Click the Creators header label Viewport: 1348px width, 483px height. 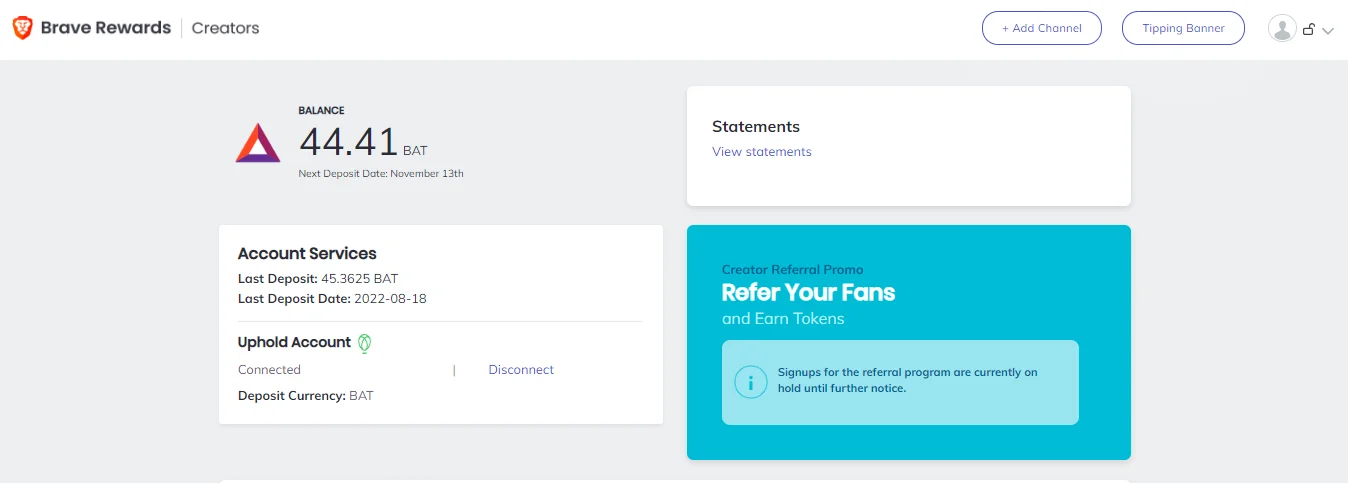[226, 28]
